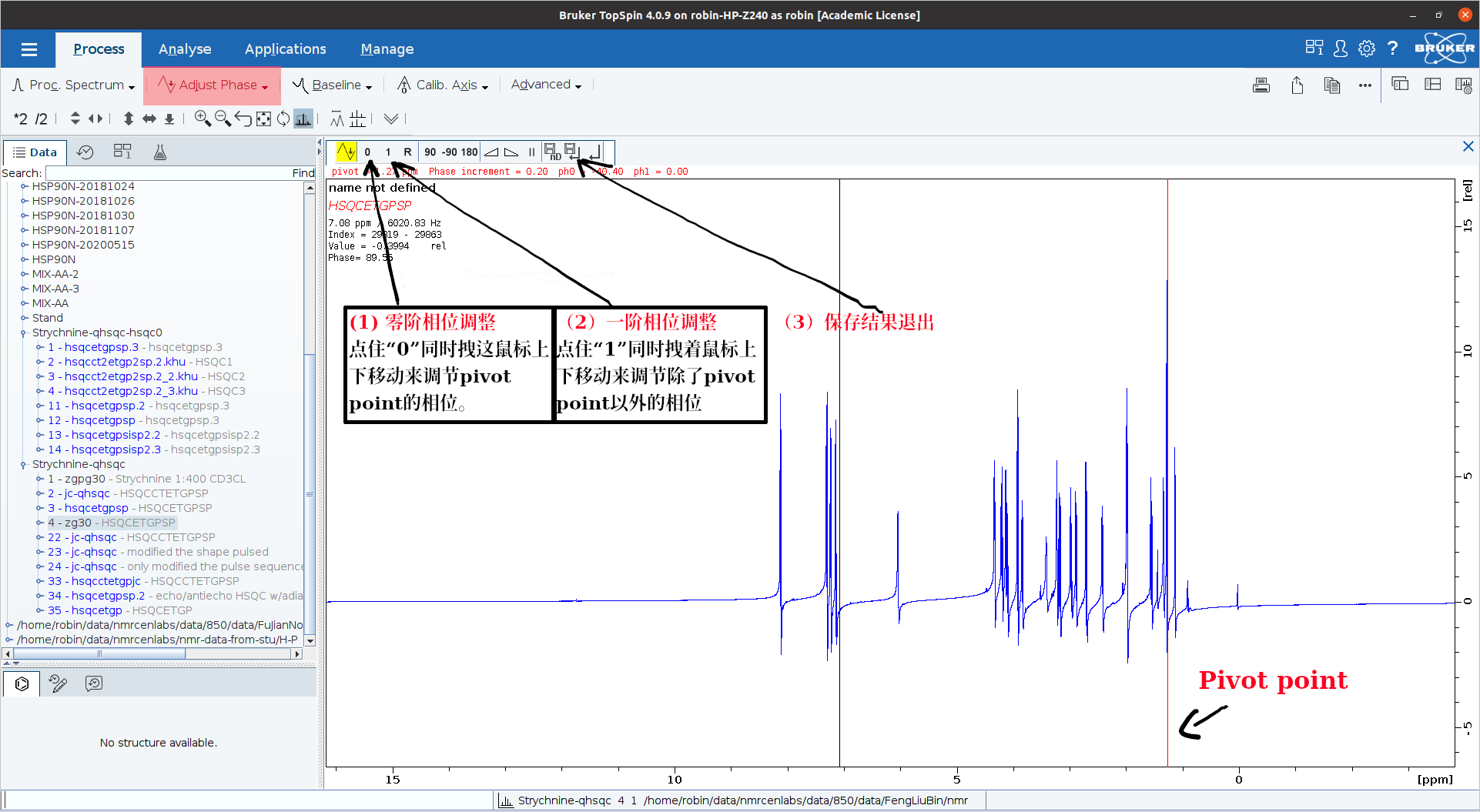Viewport: 1480px width, 812px height.
Task: Open the flask icon tab in browser panel
Action: tap(160, 152)
